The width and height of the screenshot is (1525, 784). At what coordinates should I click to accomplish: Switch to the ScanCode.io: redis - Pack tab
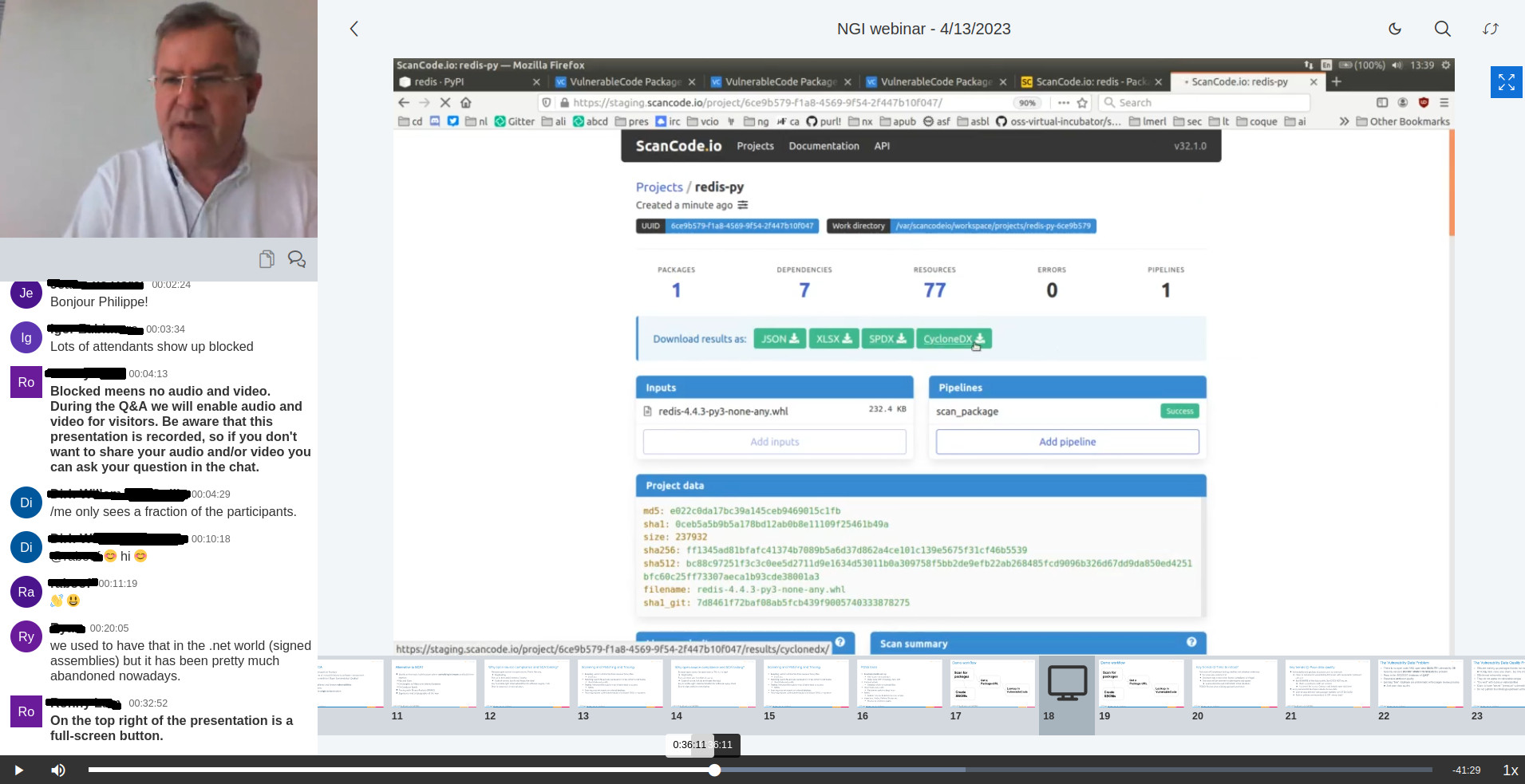pos(1089,81)
